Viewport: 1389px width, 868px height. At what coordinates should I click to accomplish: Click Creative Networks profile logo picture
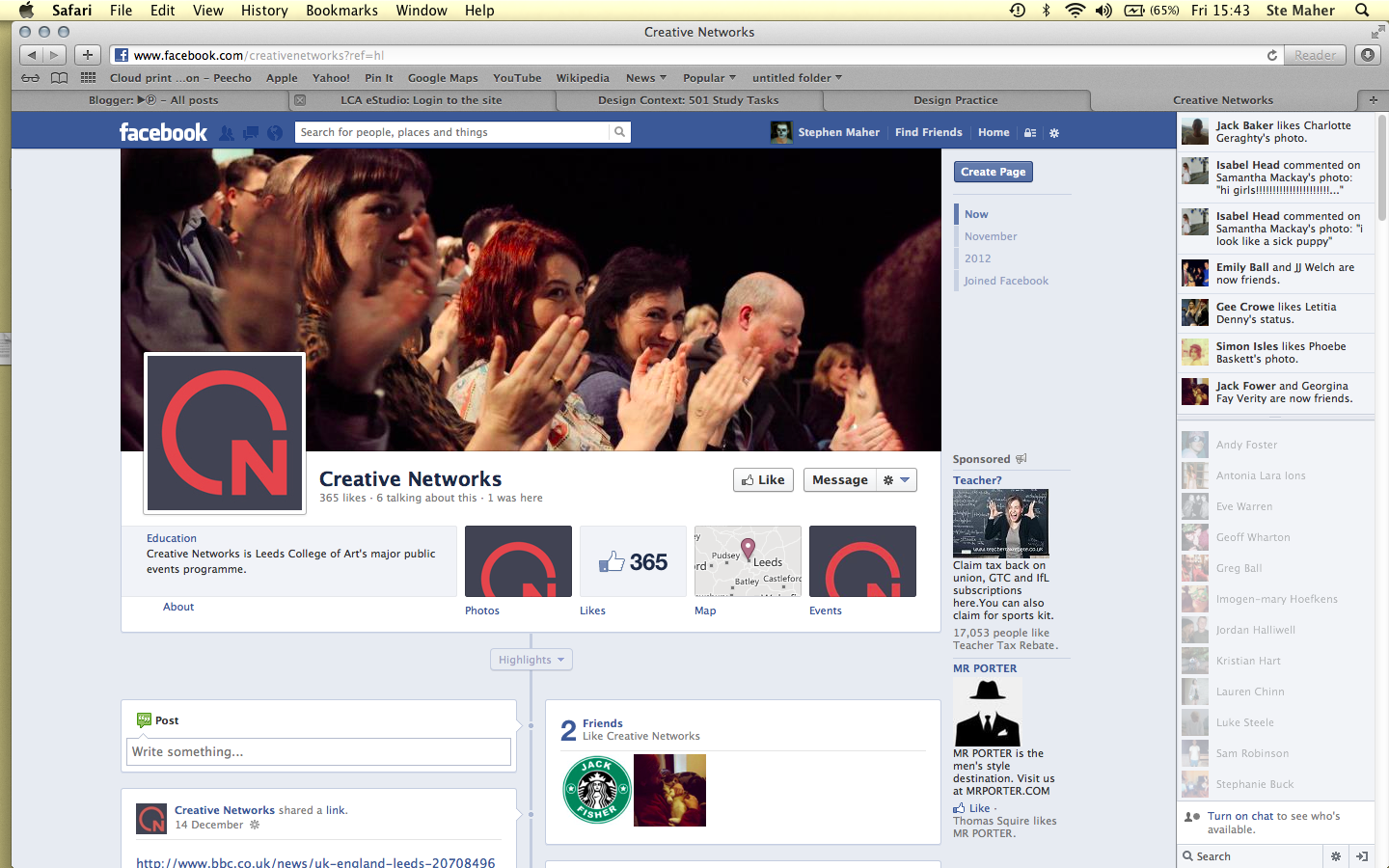click(225, 433)
